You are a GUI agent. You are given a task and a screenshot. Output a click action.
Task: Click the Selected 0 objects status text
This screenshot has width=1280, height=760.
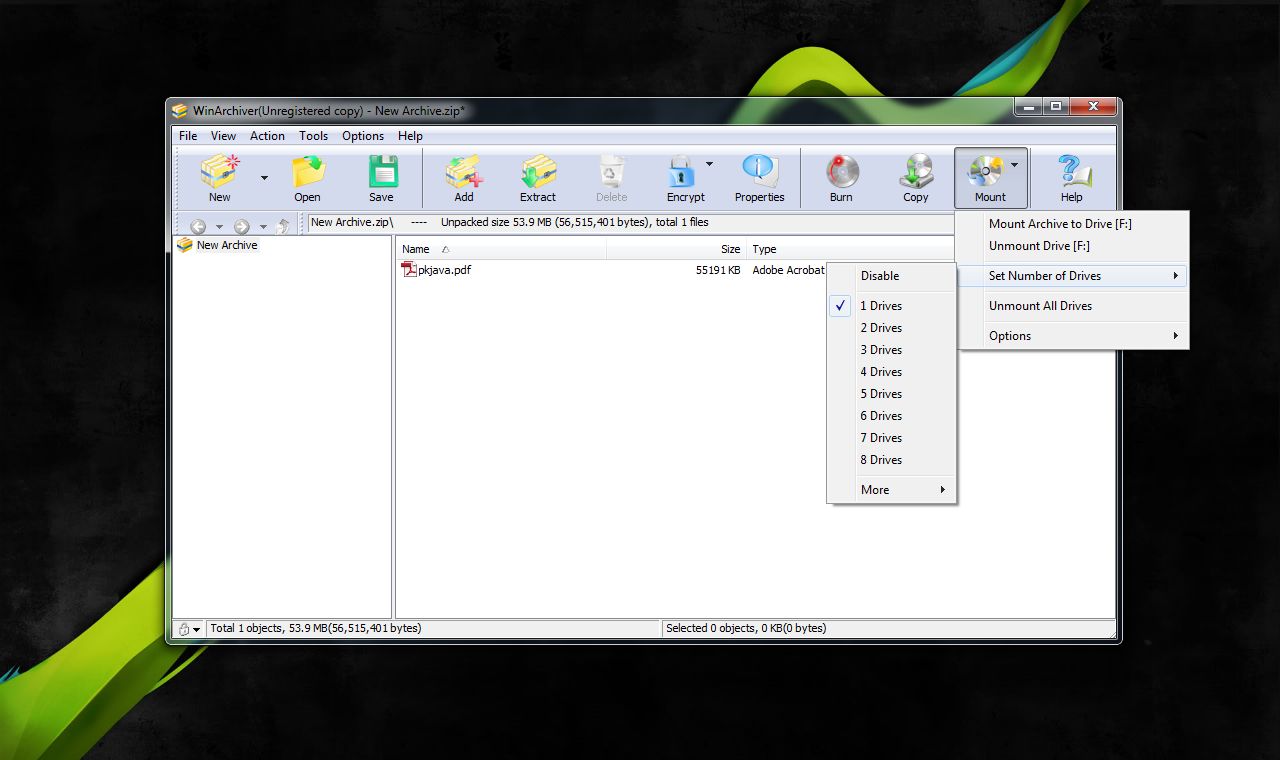click(x=746, y=628)
